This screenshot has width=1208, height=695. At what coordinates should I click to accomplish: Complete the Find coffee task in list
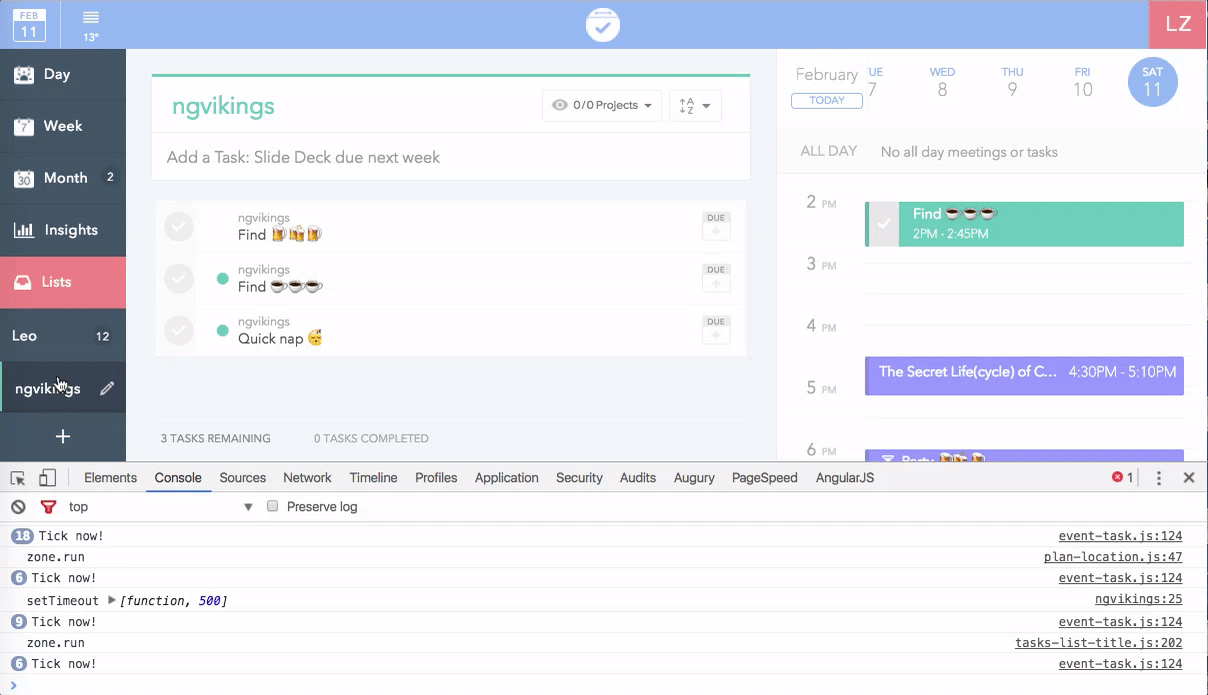tap(179, 278)
